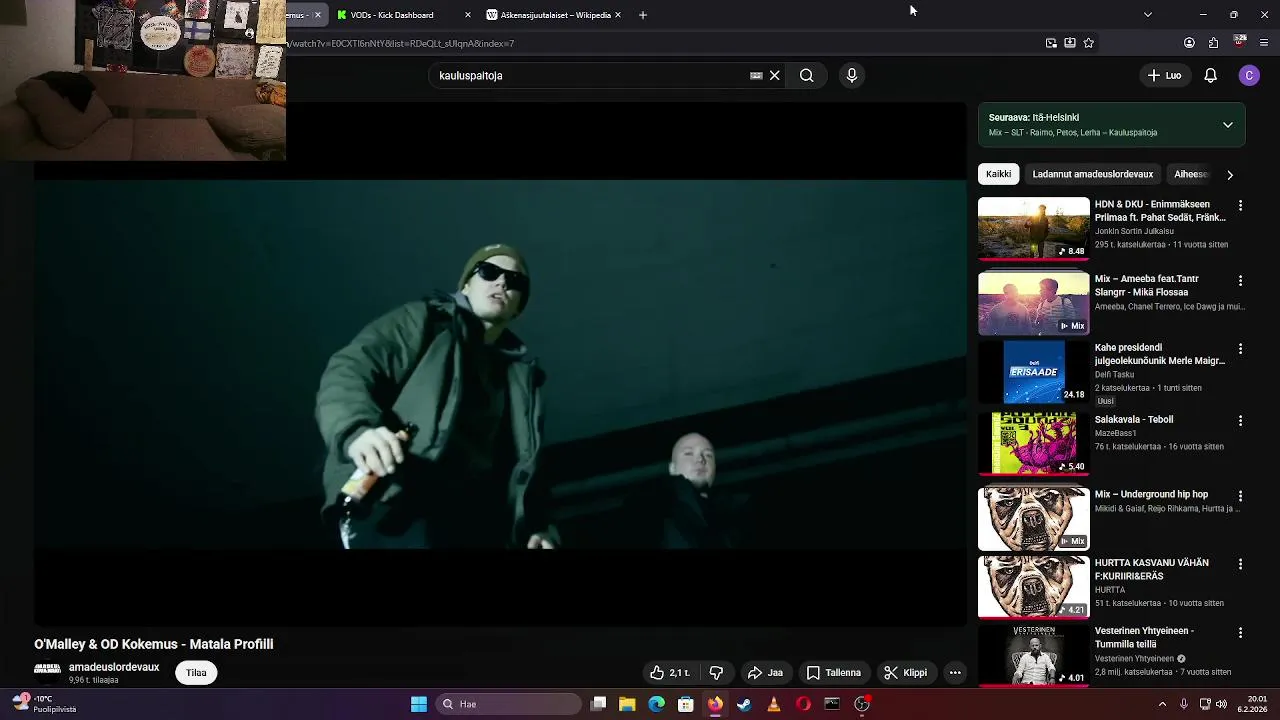Open options menu for Kahe presidendi video

coord(1240,349)
